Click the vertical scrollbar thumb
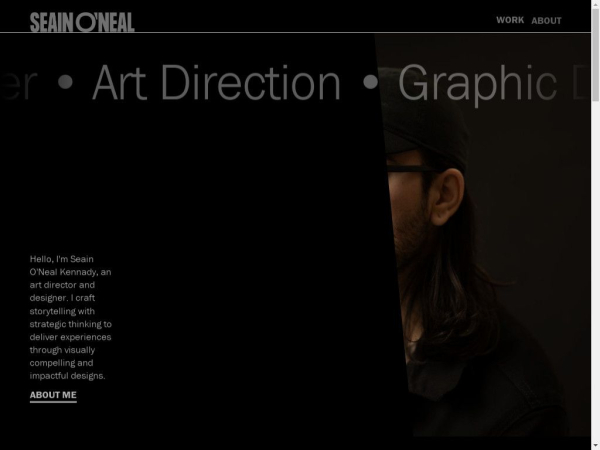The image size is (600, 450). pos(595,54)
